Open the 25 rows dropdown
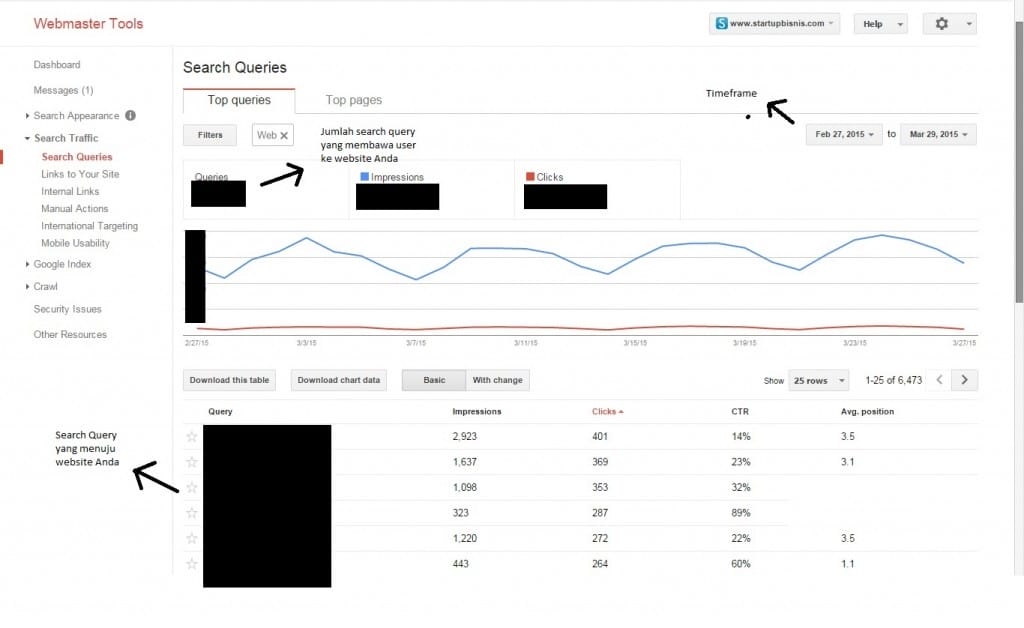Screen dimensions: 1024x628 pyautogui.click(x=818, y=381)
